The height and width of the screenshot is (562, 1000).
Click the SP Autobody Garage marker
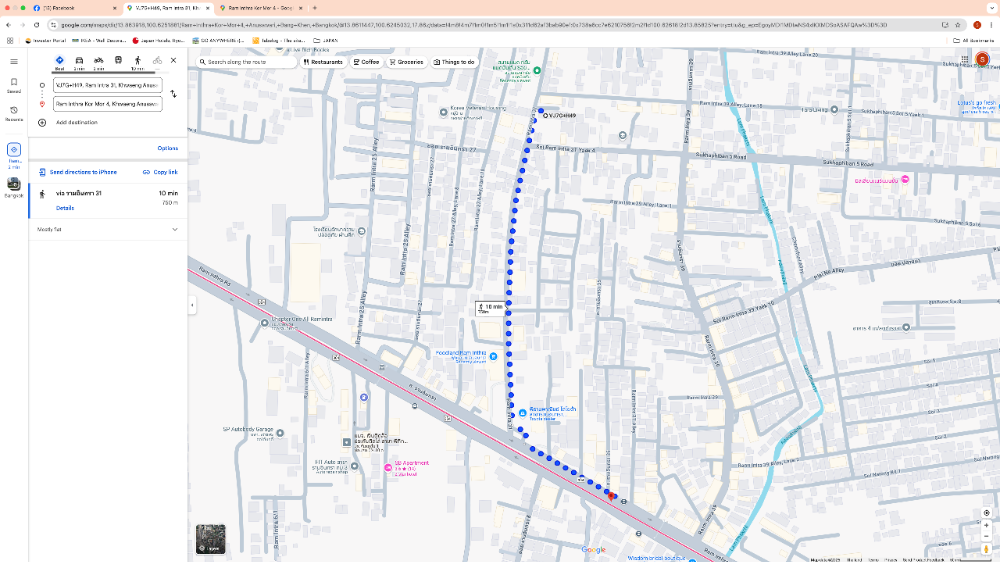280,433
